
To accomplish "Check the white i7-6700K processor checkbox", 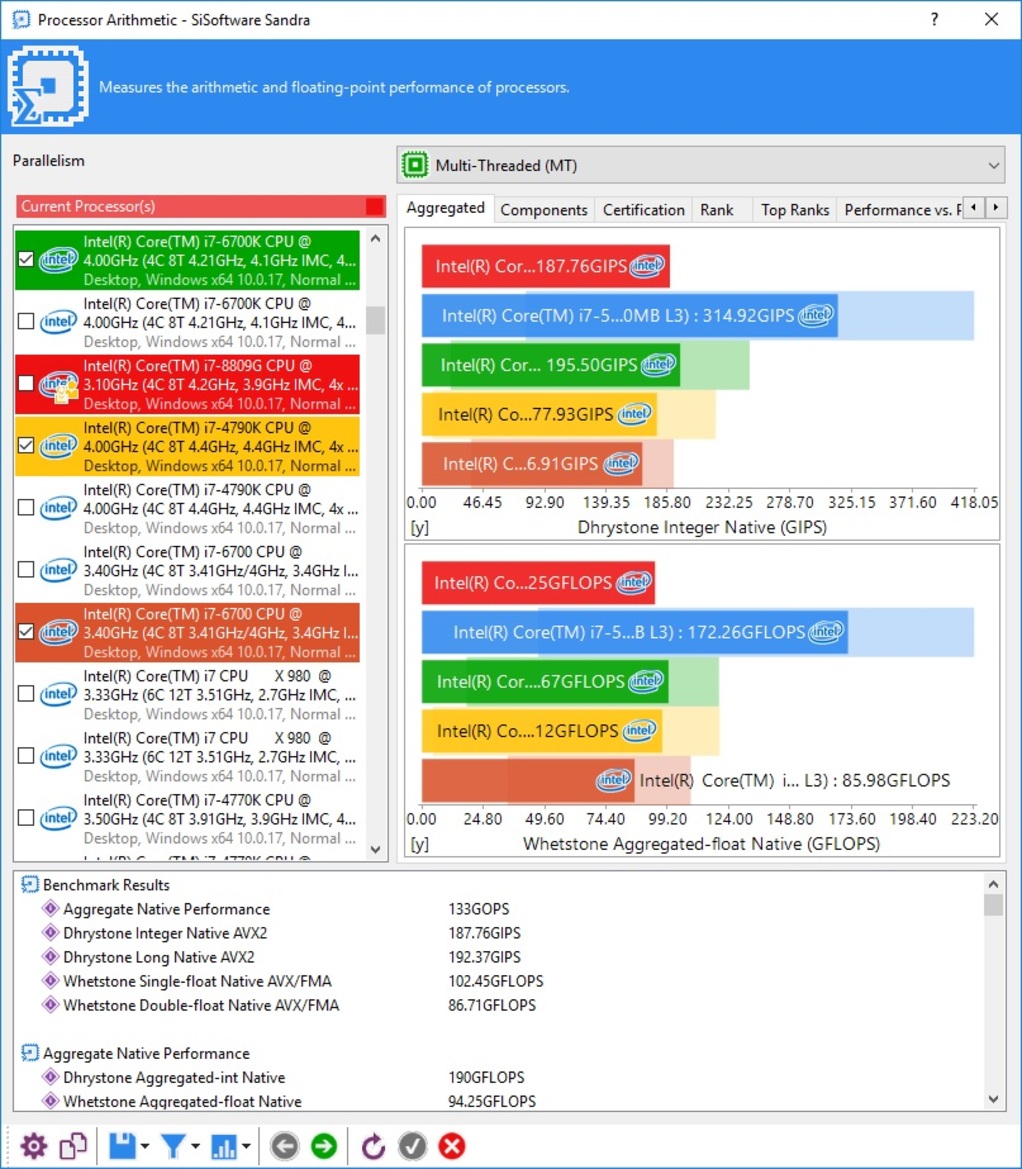I will tap(26, 321).
